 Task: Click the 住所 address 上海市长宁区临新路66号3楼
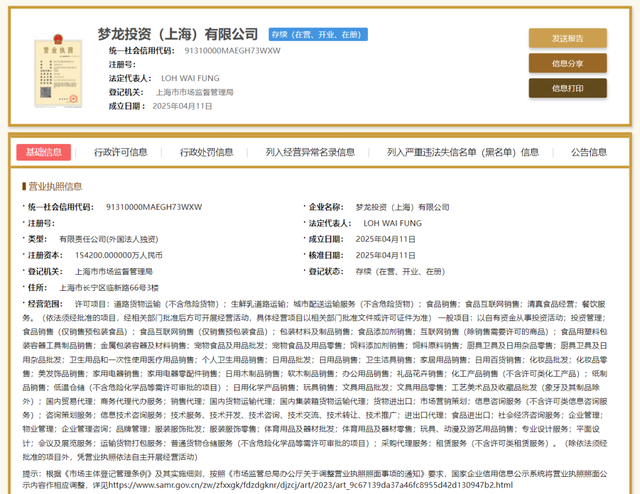pos(109,288)
